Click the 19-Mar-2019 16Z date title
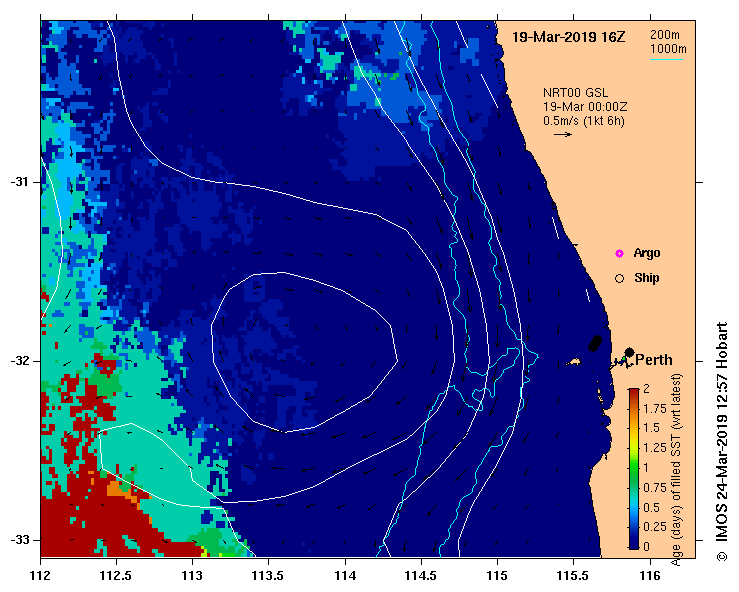This screenshot has width=739, height=592. pos(568,37)
